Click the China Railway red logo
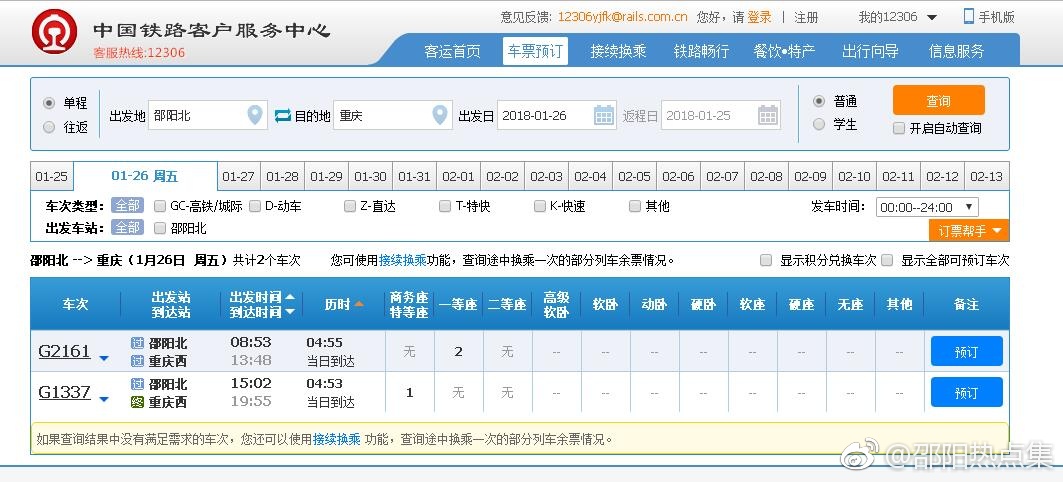 pyautogui.click(x=54, y=31)
